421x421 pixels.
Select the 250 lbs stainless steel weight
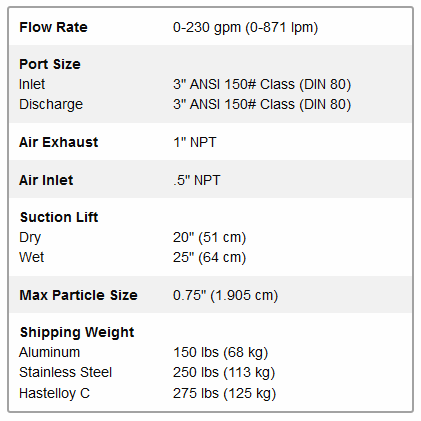click(224, 373)
